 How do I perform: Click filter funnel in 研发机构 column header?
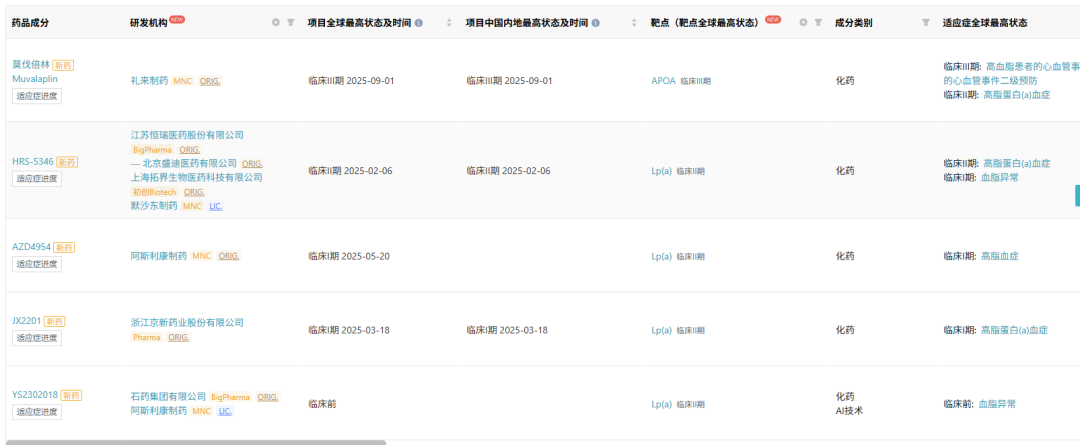coord(291,23)
